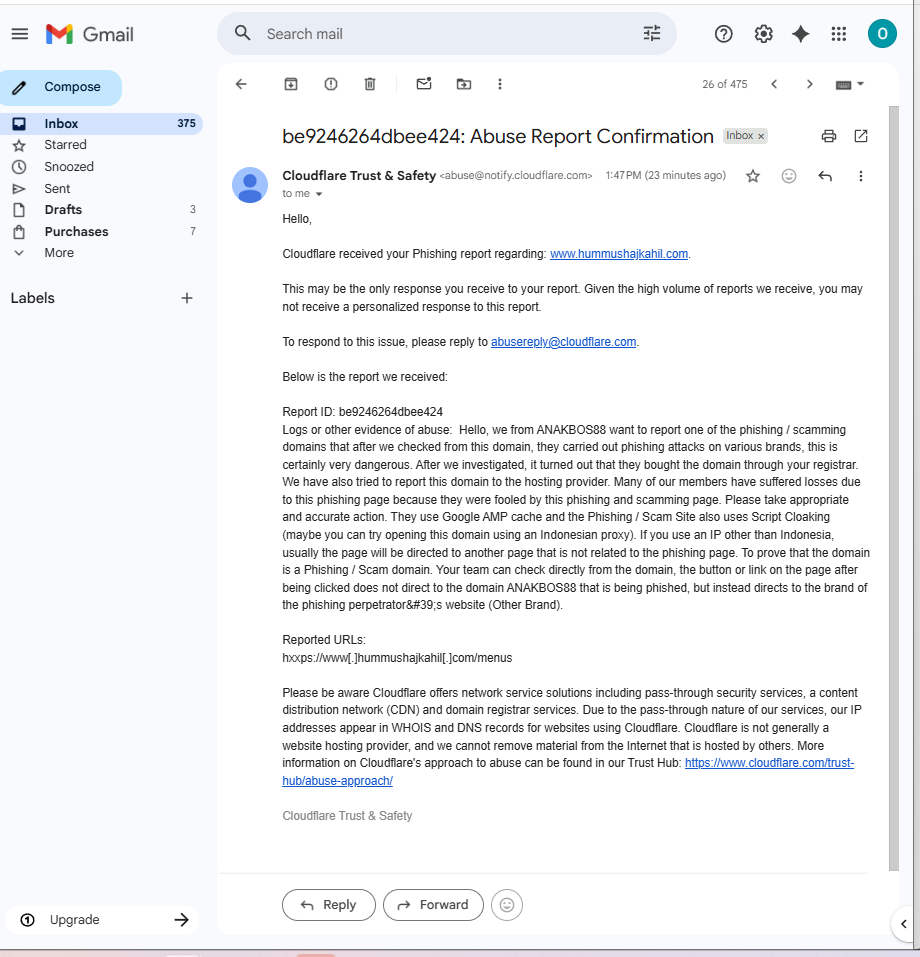This screenshot has height=957, width=920.
Task: Open www.hummushajkahil.com link
Action: [618, 254]
